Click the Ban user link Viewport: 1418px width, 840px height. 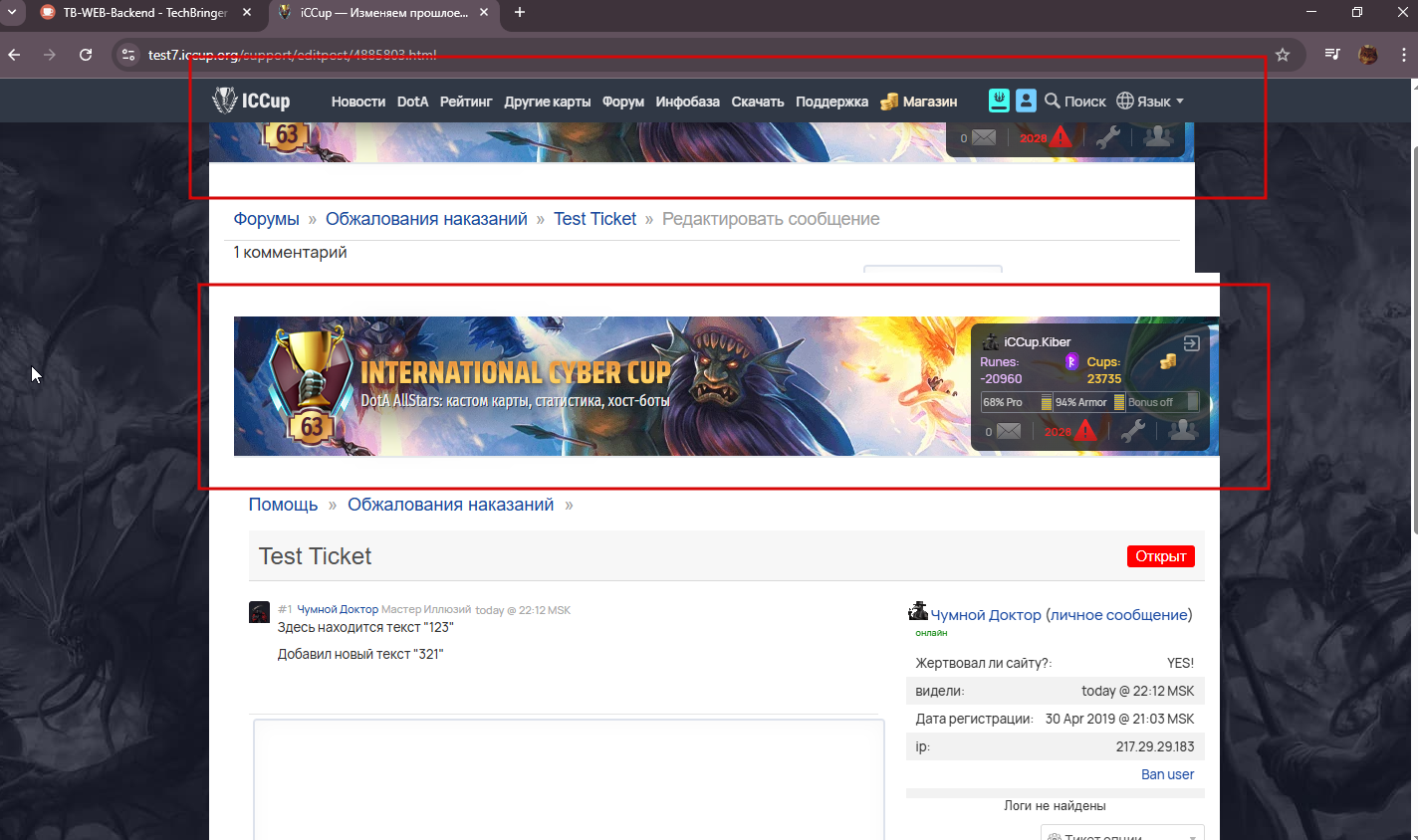[1167, 774]
